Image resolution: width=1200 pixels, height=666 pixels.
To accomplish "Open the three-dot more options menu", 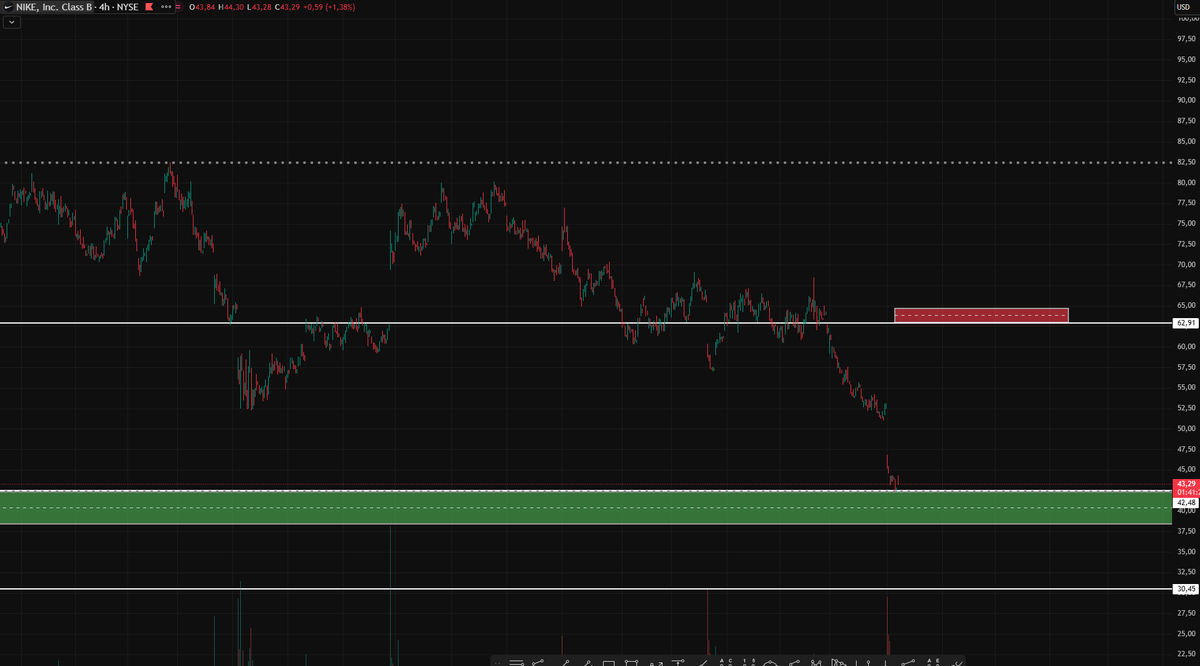I will 165,8.
